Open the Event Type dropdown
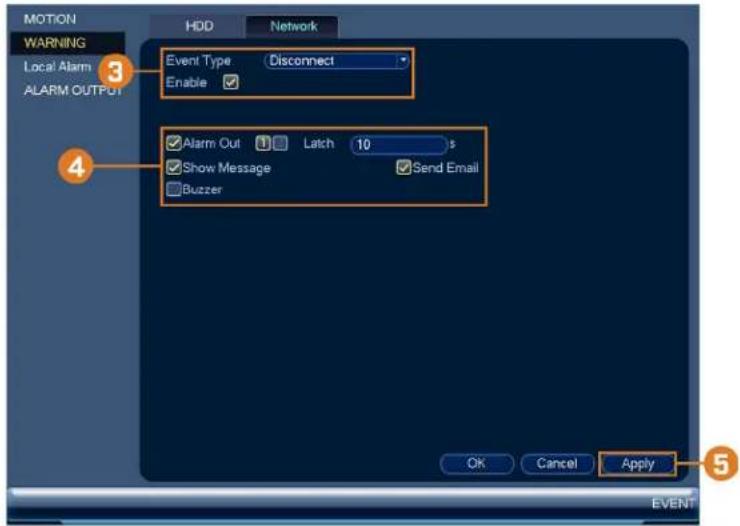This screenshot has width=740, height=526. [x=336, y=61]
